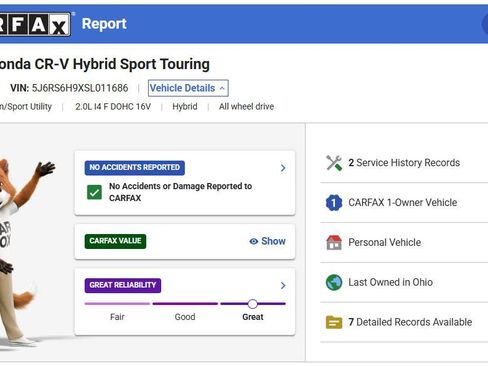Click the reliability slider handle at Great
The width and height of the screenshot is (488, 366).
(x=253, y=304)
